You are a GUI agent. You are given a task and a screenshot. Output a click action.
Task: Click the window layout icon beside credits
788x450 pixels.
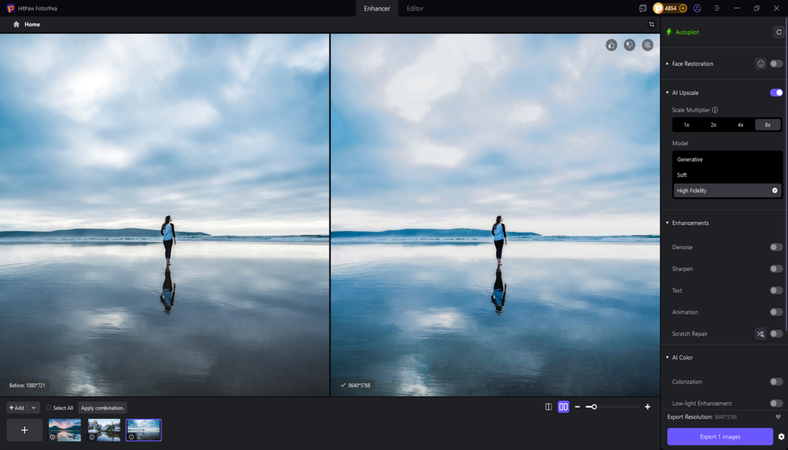pos(642,9)
